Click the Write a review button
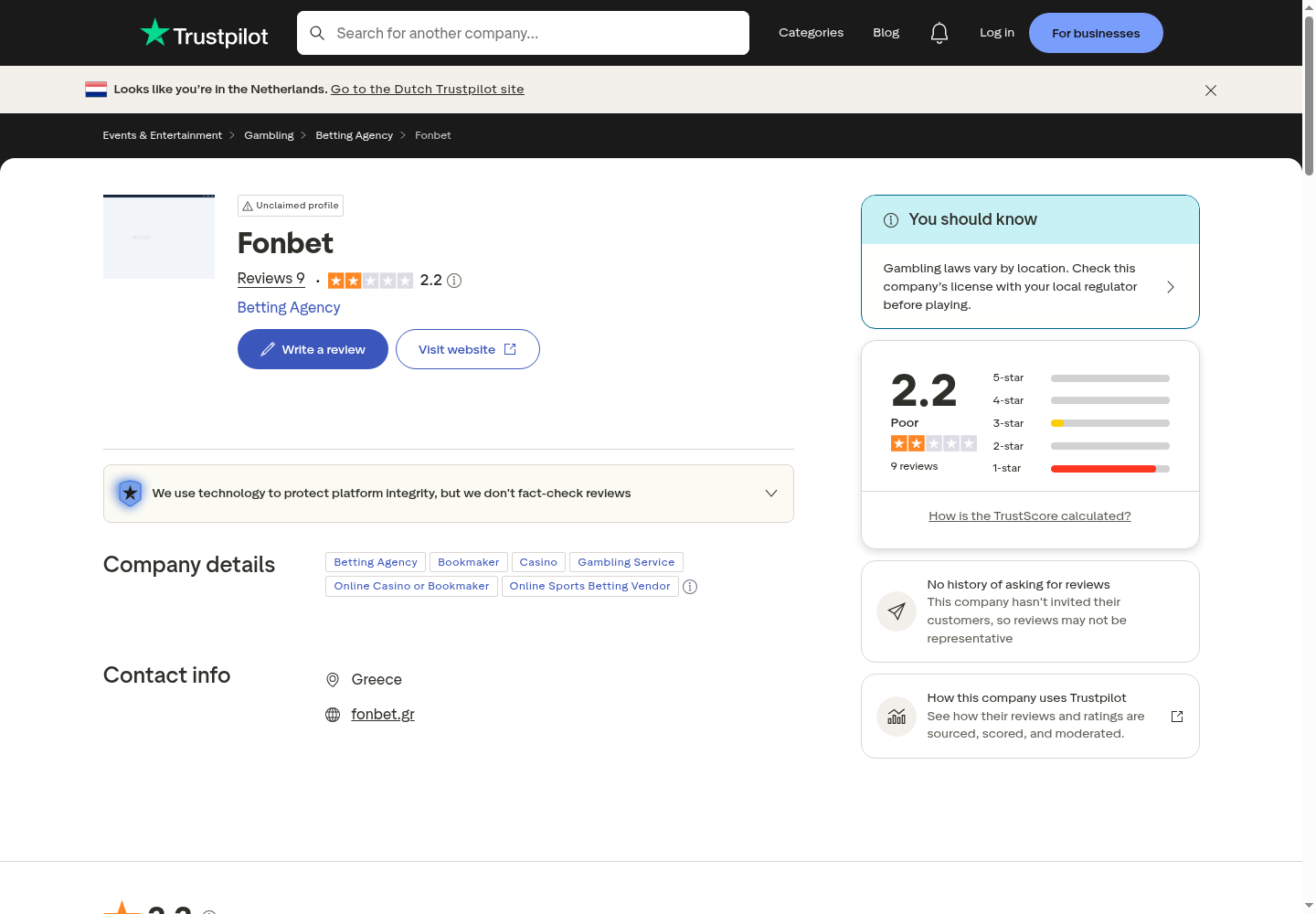 [x=313, y=349]
